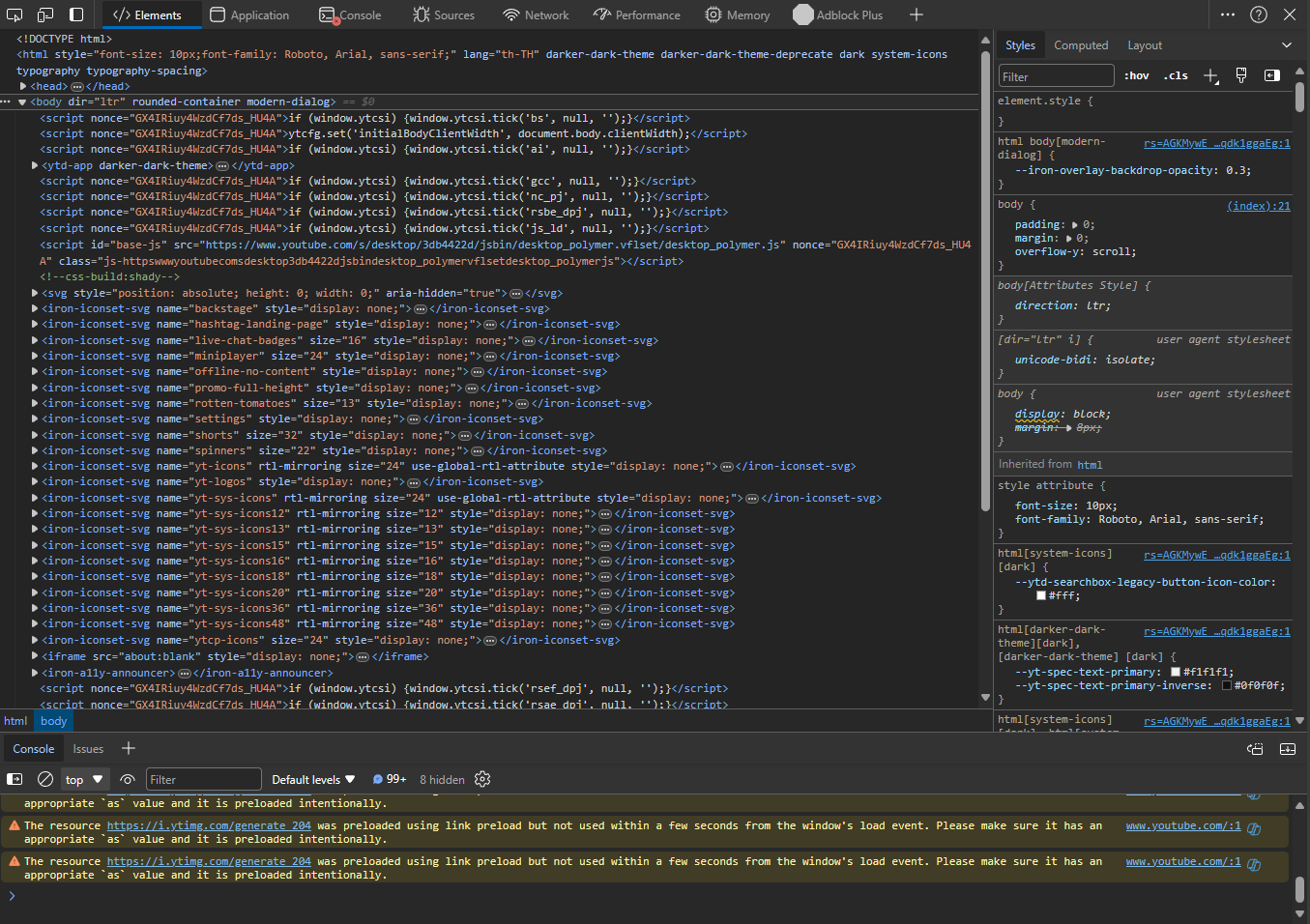Open the (index):21 stylesheet source link
The height and width of the screenshot is (924, 1310).
pyautogui.click(x=1258, y=205)
